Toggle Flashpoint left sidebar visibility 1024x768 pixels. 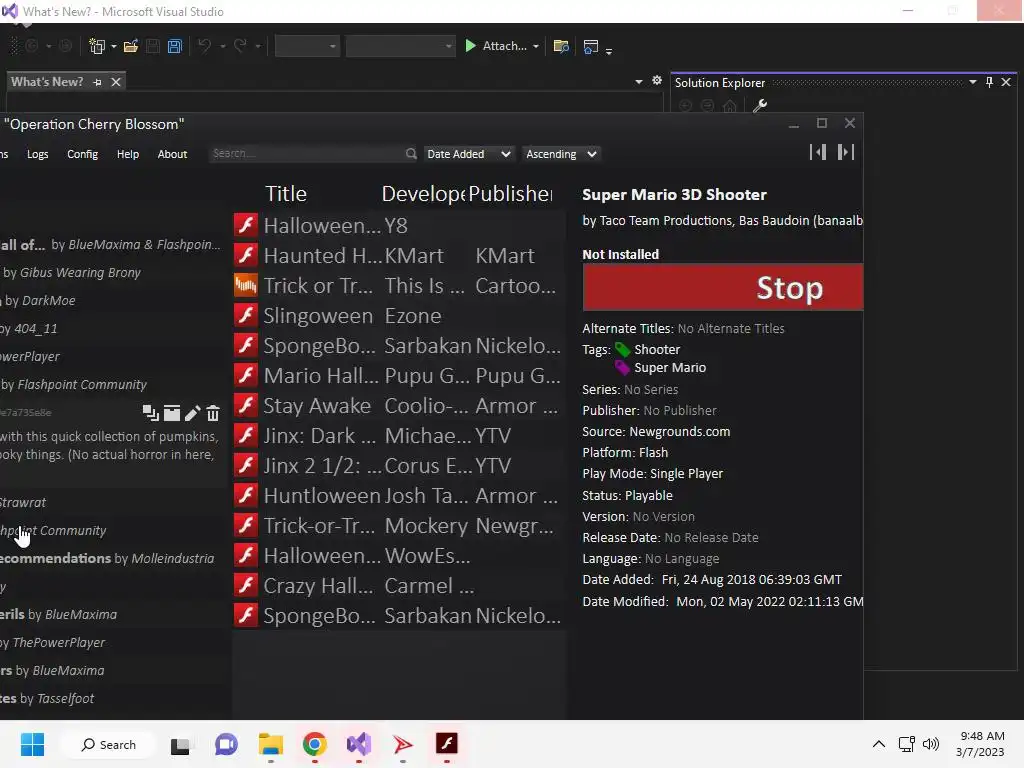pyautogui.click(x=818, y=152)
